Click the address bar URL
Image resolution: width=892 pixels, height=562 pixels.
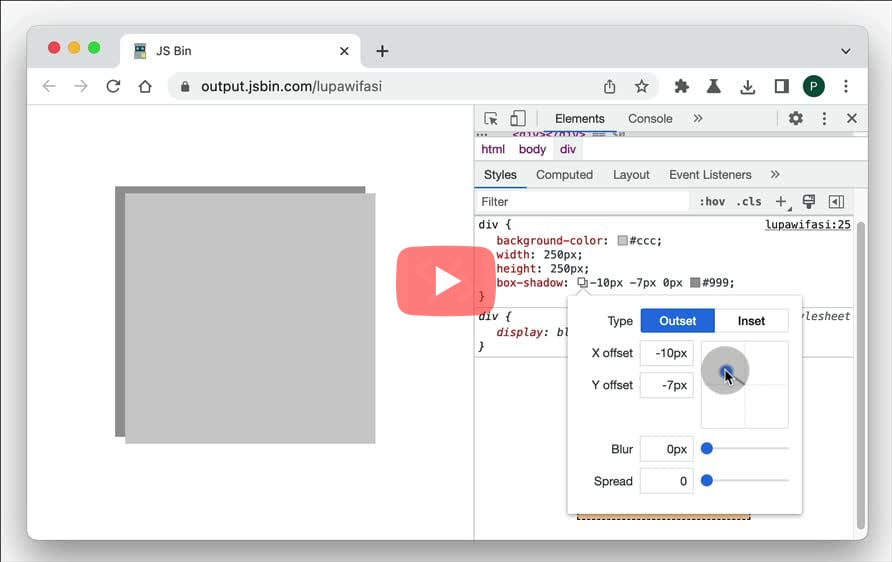click(291, 86)
